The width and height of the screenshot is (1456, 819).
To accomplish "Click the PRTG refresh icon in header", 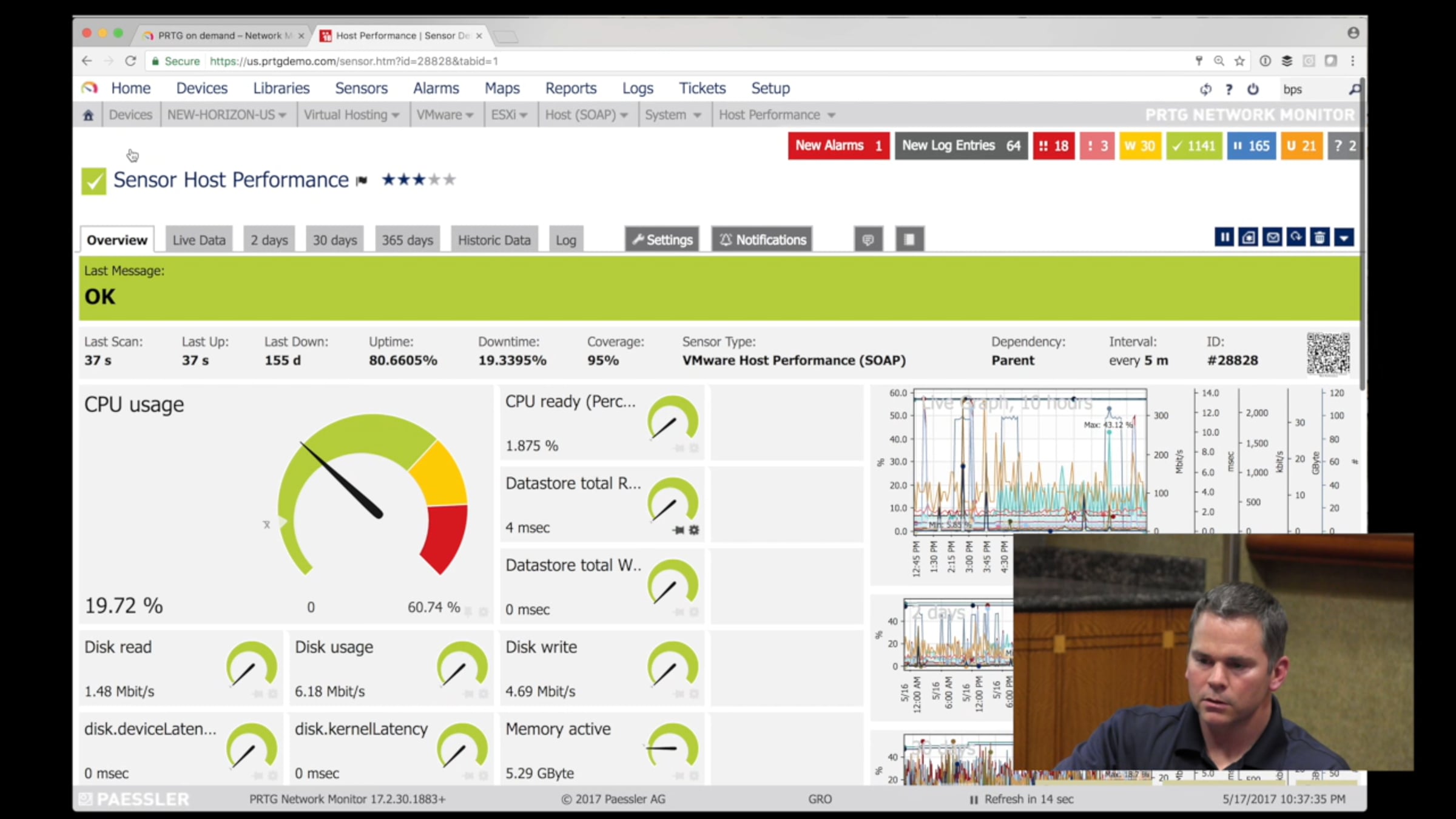I will point(1205,89).
